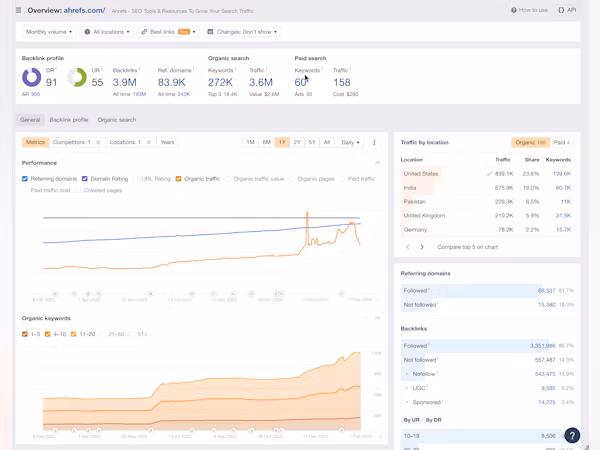Select the Metrics chart mode
Viewport: 600px width, 450px height.
(36, 142)
